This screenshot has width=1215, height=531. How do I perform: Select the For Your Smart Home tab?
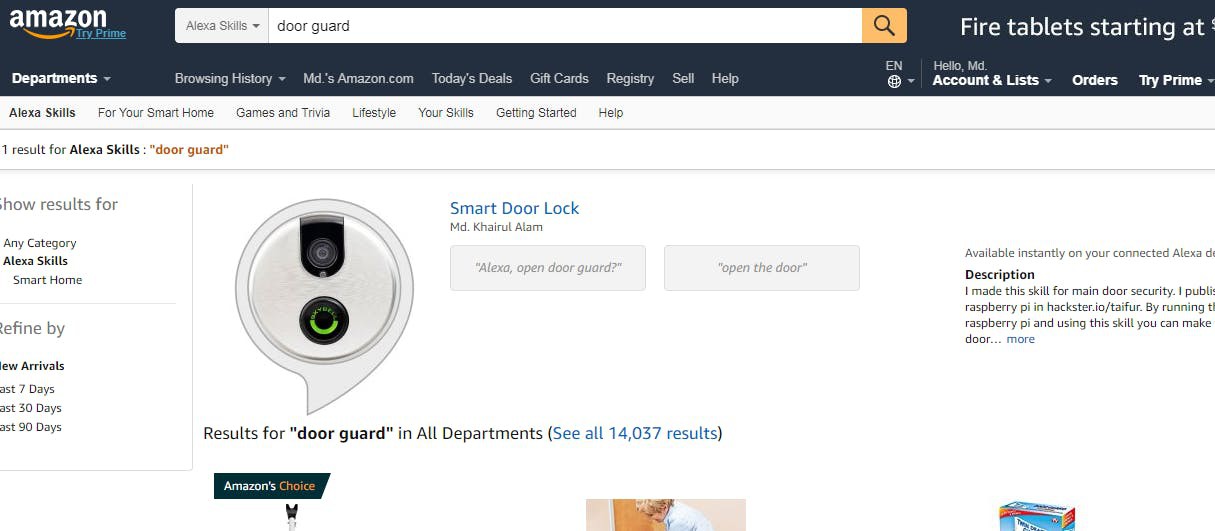(x=156, y=113)
